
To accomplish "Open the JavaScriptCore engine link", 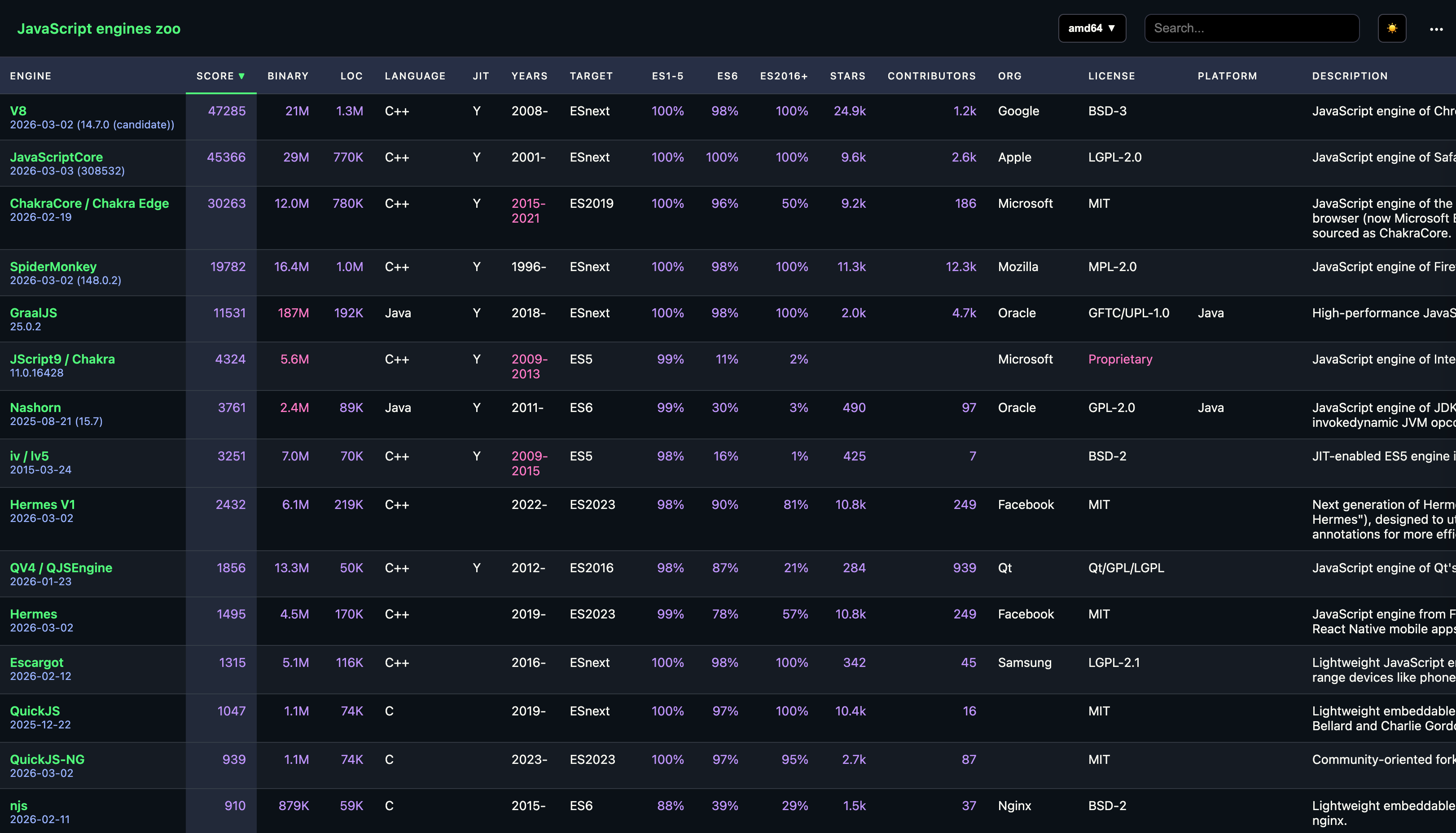I will (x=56, y=158).
